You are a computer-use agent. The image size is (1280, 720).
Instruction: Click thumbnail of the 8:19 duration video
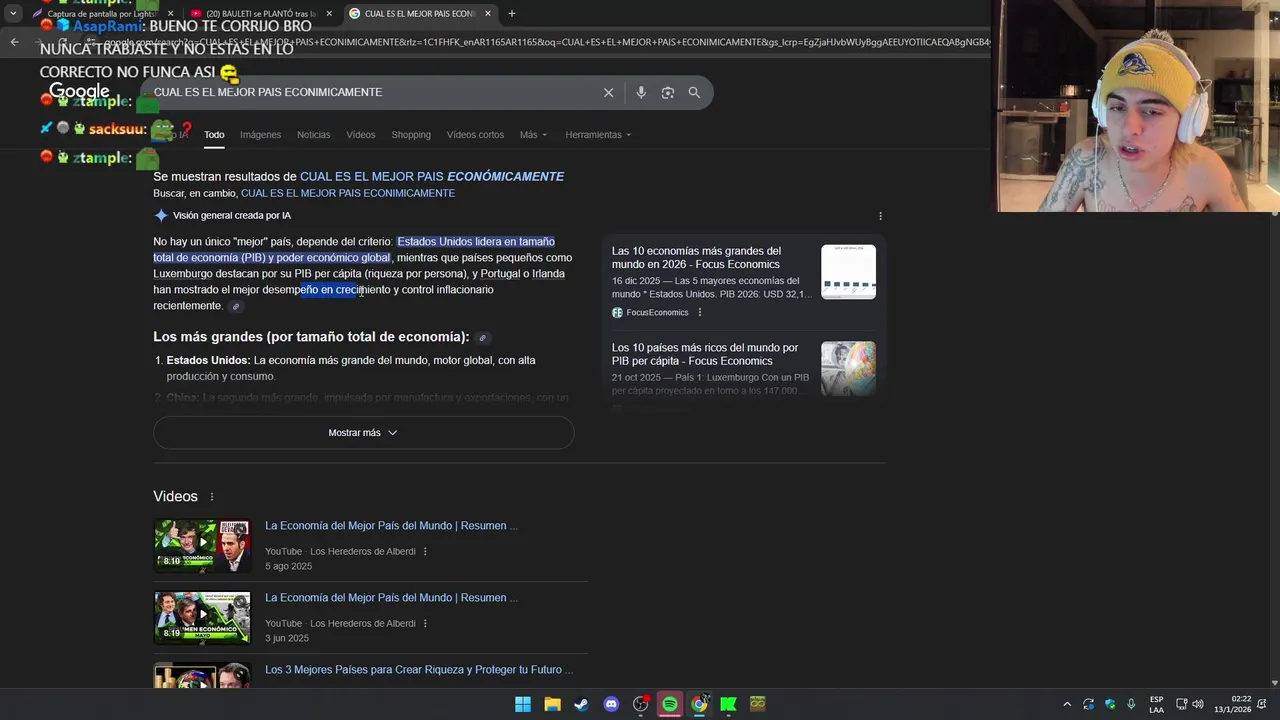click(202, 618)
